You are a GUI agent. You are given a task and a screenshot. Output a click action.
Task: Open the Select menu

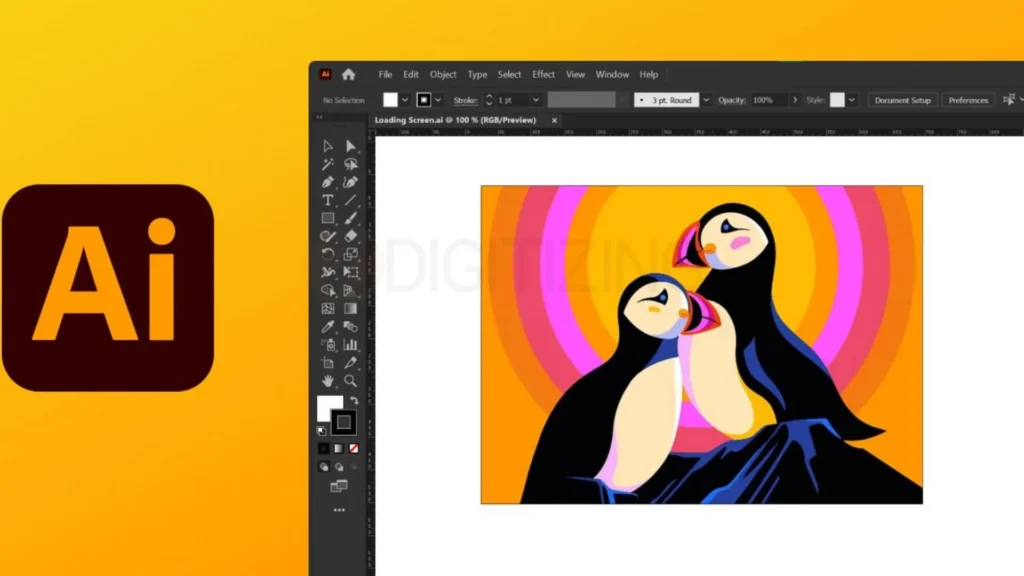509,74
